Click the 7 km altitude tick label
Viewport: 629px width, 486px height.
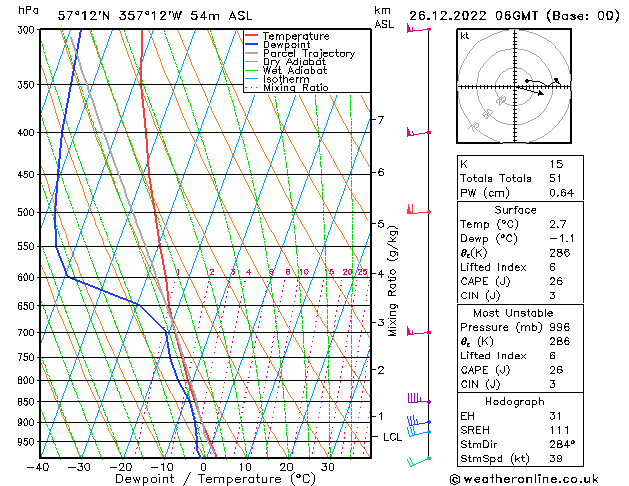coord(380,119)
